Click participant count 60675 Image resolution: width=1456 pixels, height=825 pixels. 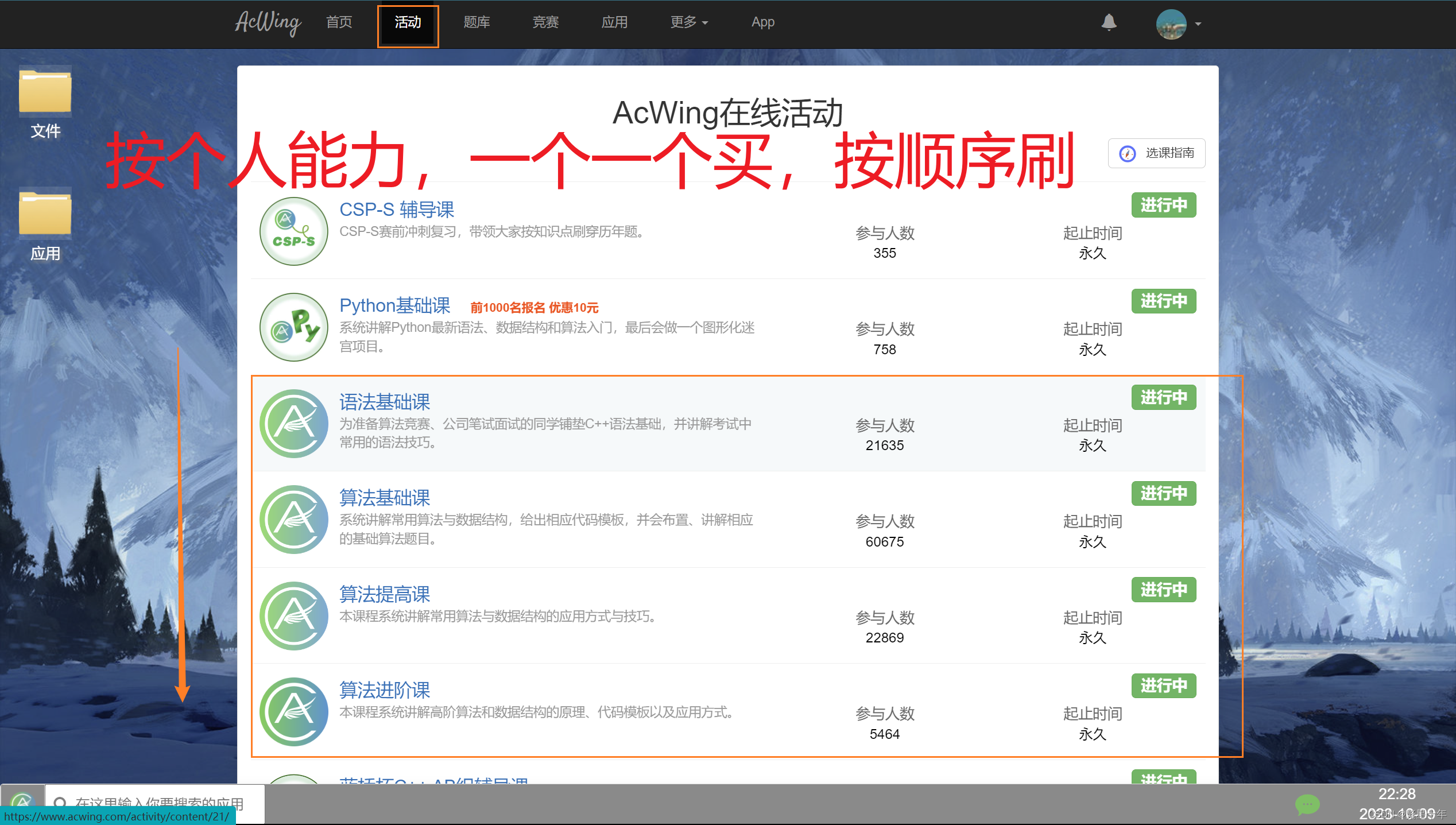(x=885, y=542)
